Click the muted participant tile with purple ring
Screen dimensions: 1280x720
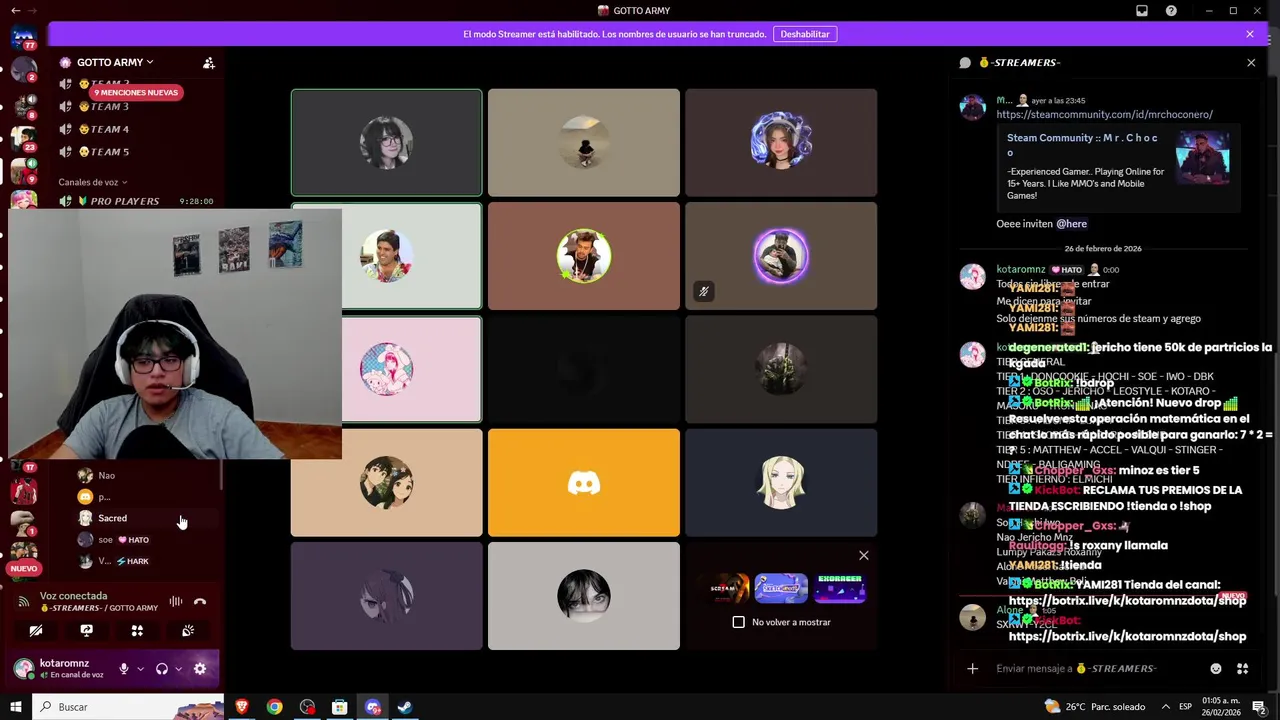pyautogui.click(x=781, y=256)
